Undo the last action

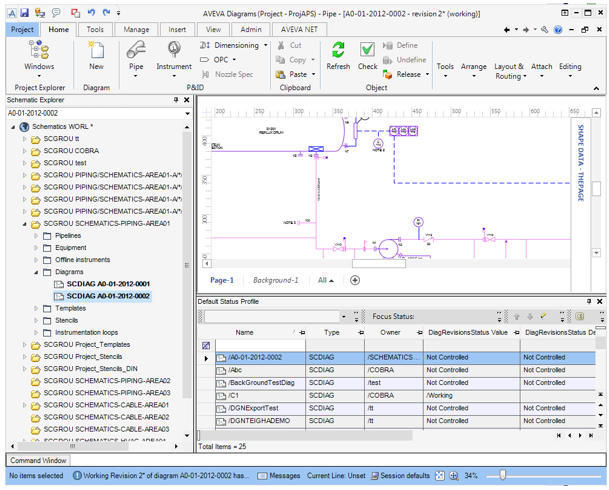pyautogui.click(x=91, y=13)
